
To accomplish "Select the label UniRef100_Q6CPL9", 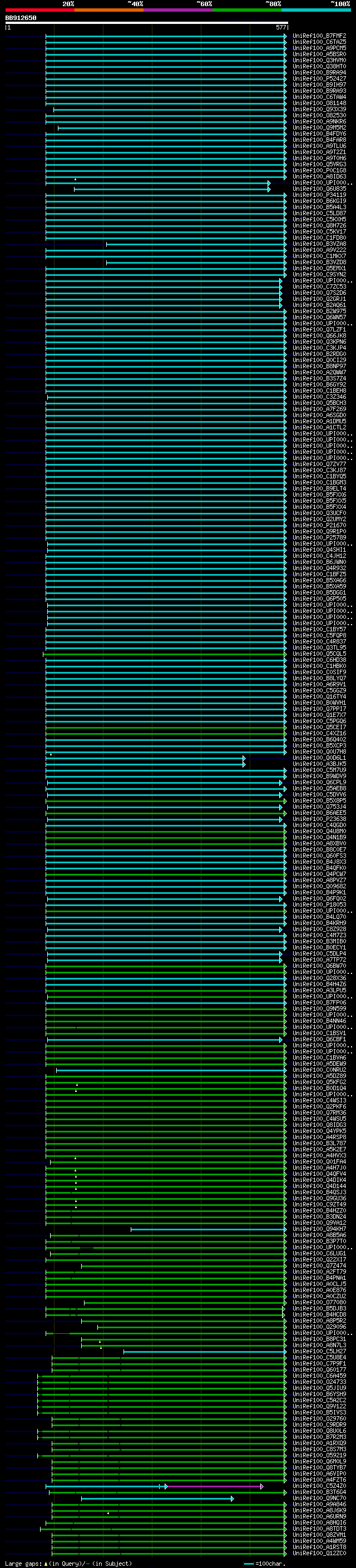I will point(319,782).
